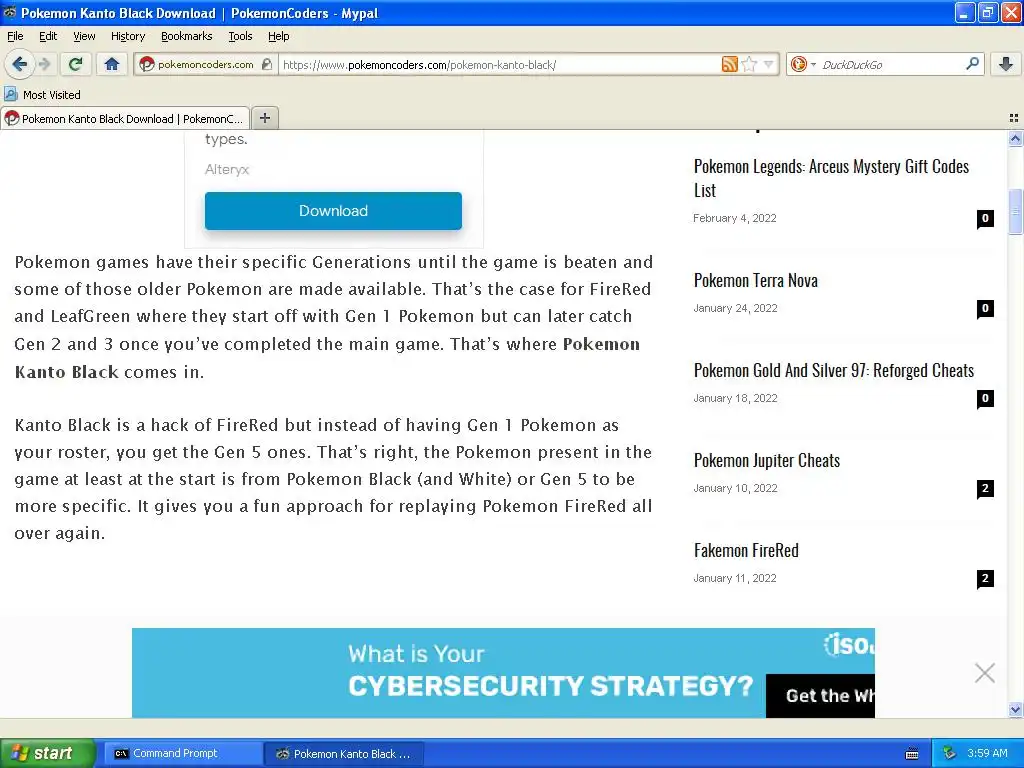Open a new tab with plus button
This screenshot has width=1024, height=768.
tap(264, 118)
